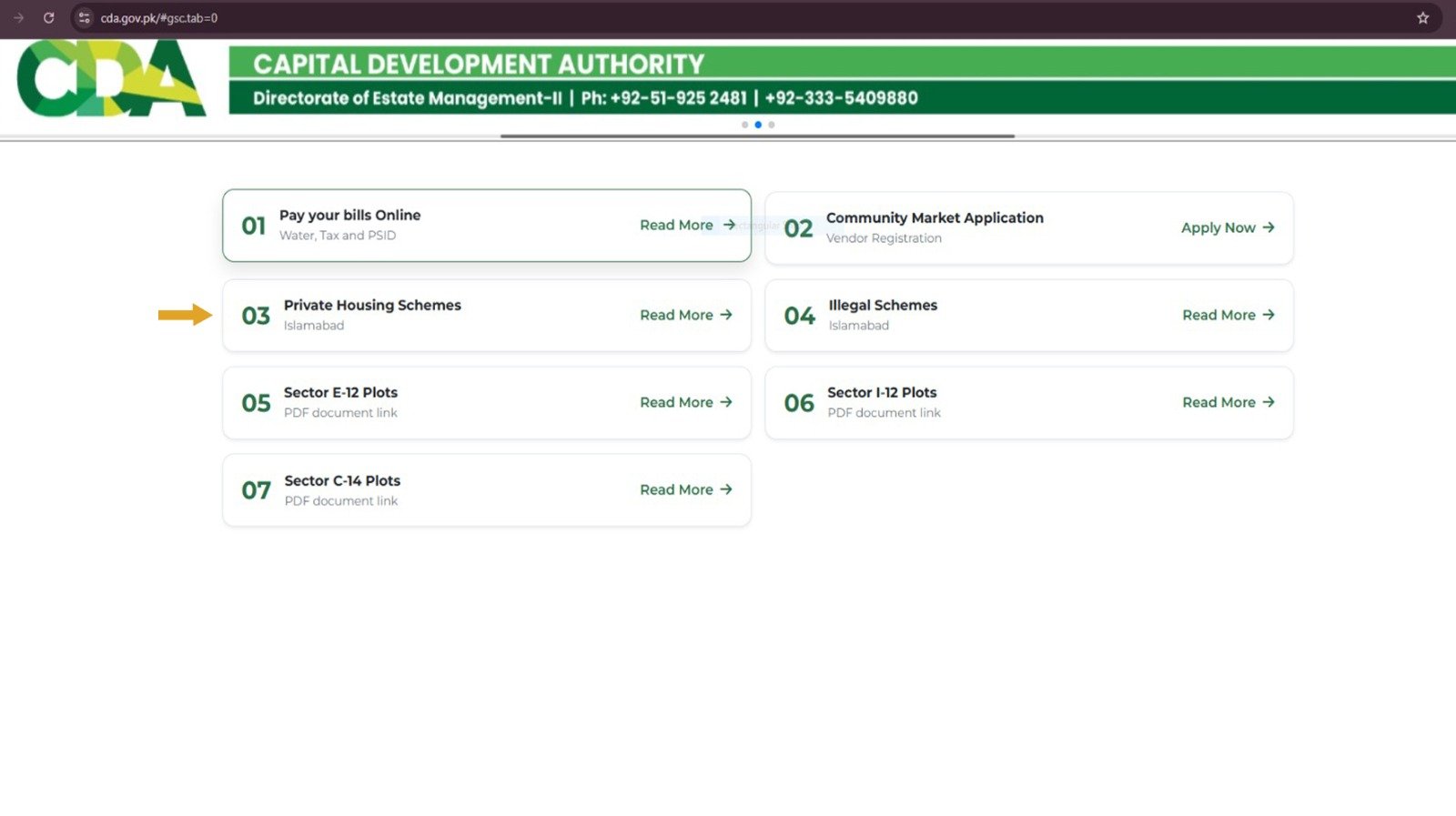Click Read More for Sector C-14 Plots
This screenshot has width=1456, height=816.
click(676, 489)
